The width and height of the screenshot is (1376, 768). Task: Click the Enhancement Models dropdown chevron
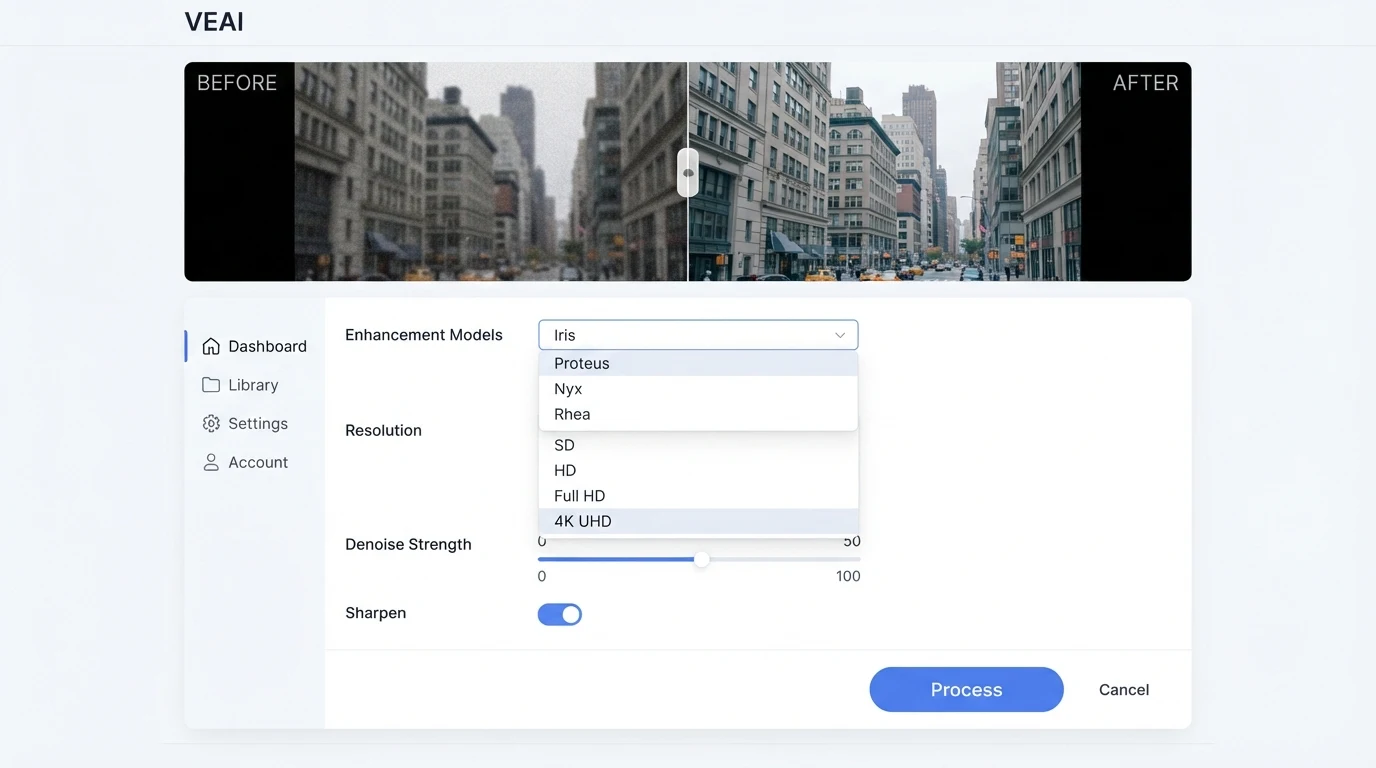coord(840,335)
